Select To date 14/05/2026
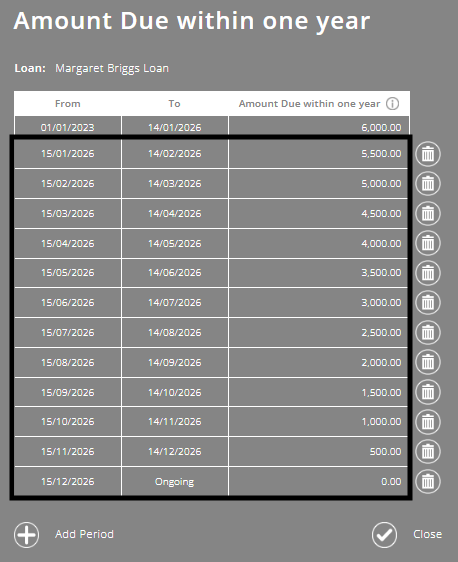Screen dimensions: 458x562 (x=175, y=243)
